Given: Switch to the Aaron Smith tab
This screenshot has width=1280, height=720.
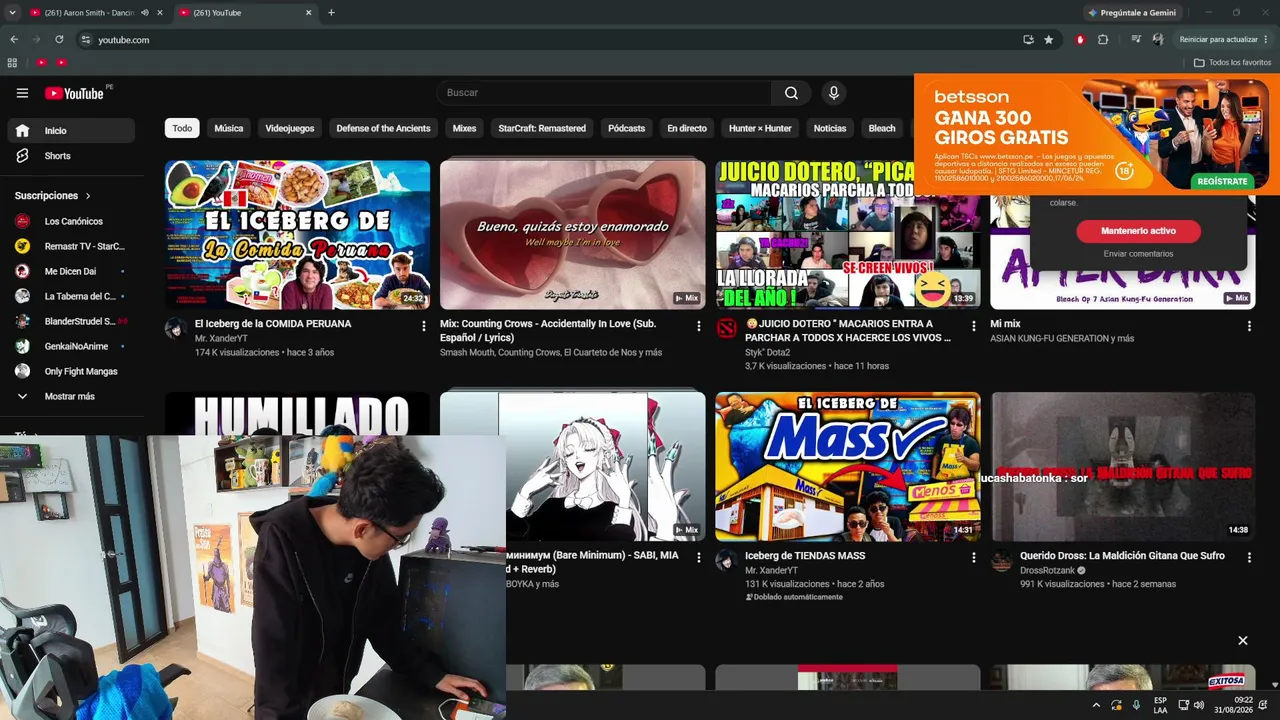Looking at the screenshot, I should click(88, 13).
